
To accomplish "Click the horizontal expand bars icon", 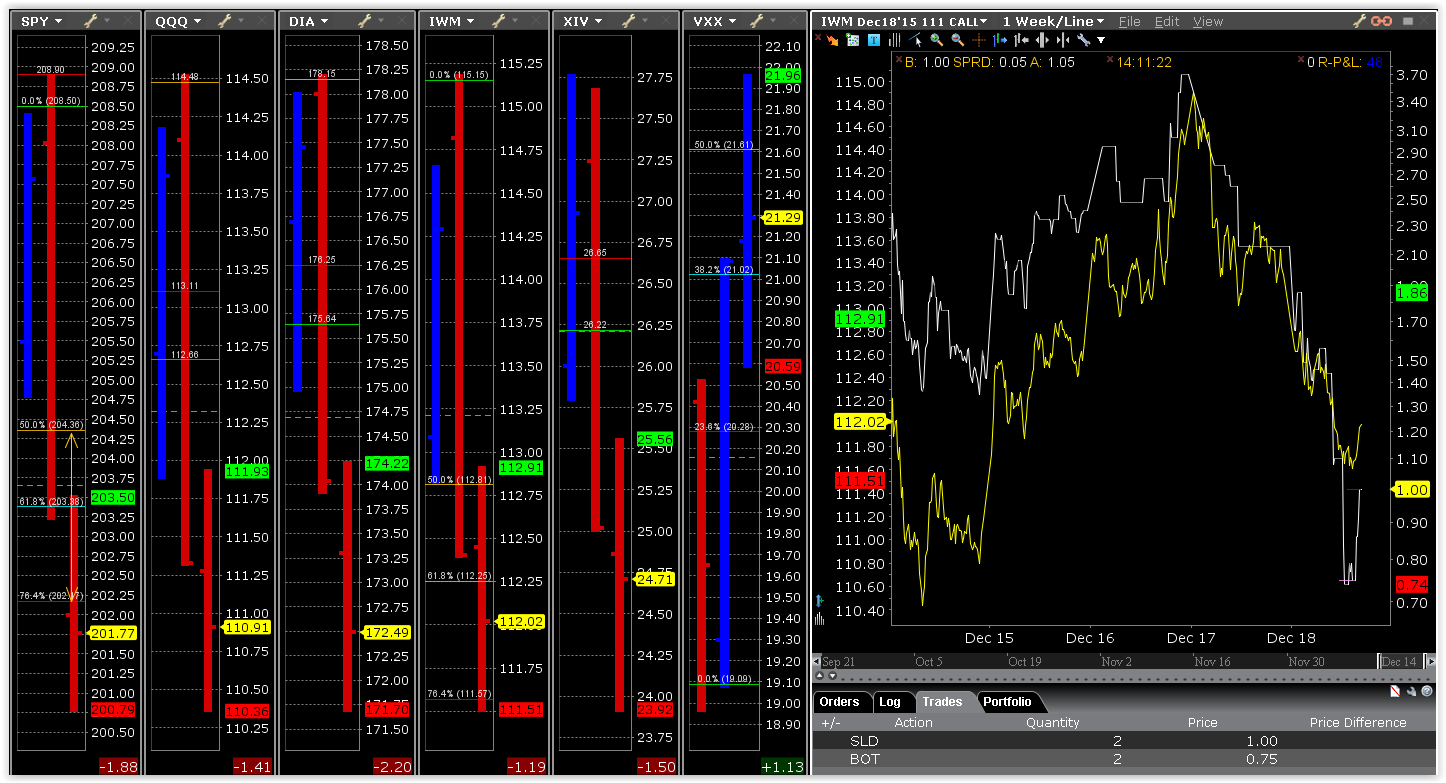I will tap(1042, 40).
